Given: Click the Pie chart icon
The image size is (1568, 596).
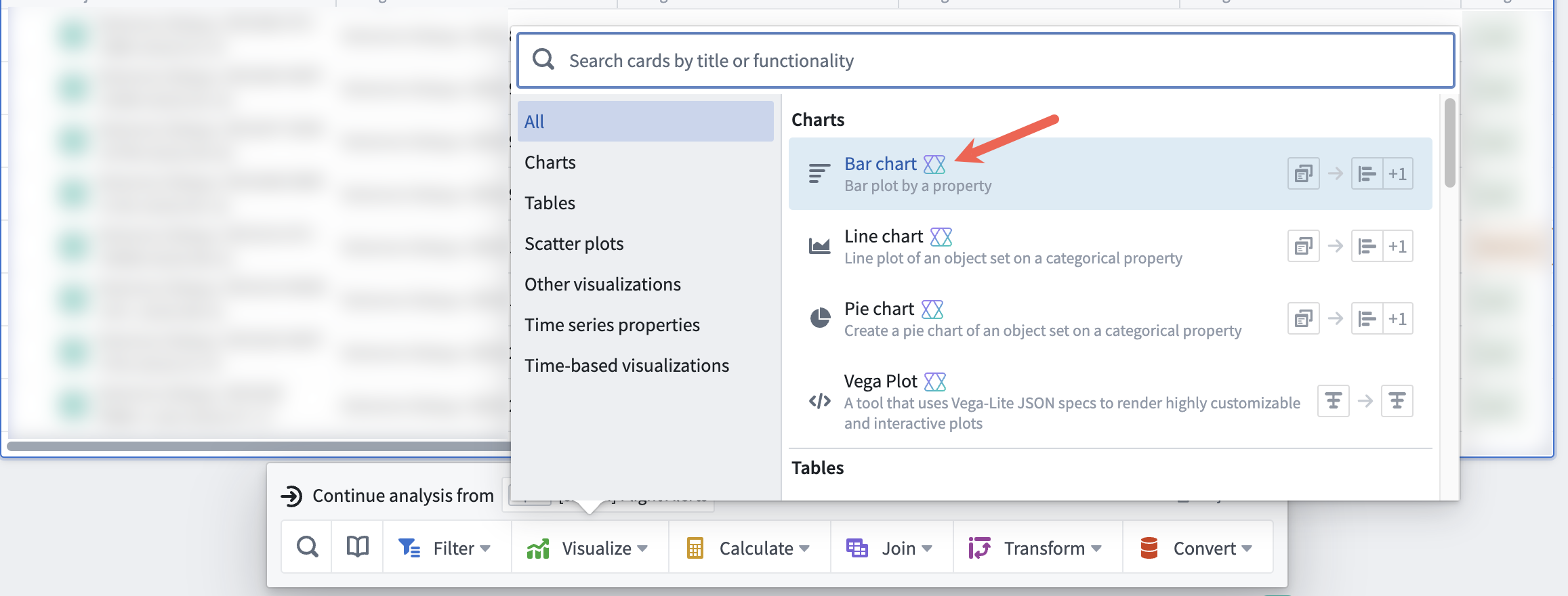Looking at the screenshot, I should click(x=820, y=318).
